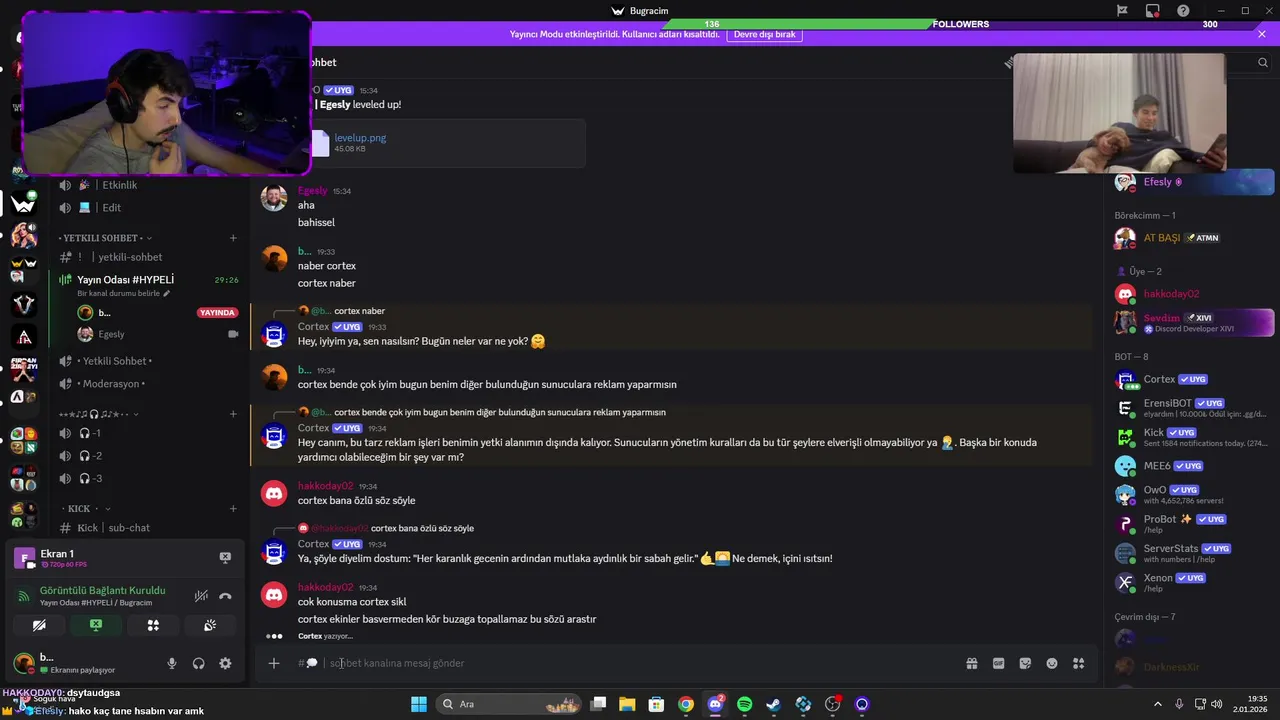The width and height of the screenshot is (1280, 720).
Task: Collapse the KICK category
Action: click(x=86, y=509)
